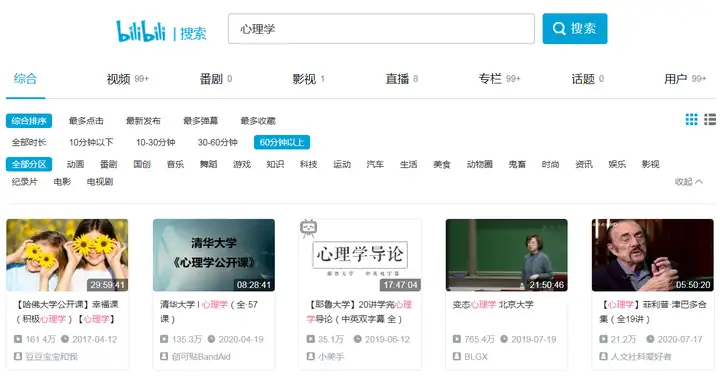Open title 菲利普·津巴多合集
This screenshot has height=376, width=720.
coord(652,311)
